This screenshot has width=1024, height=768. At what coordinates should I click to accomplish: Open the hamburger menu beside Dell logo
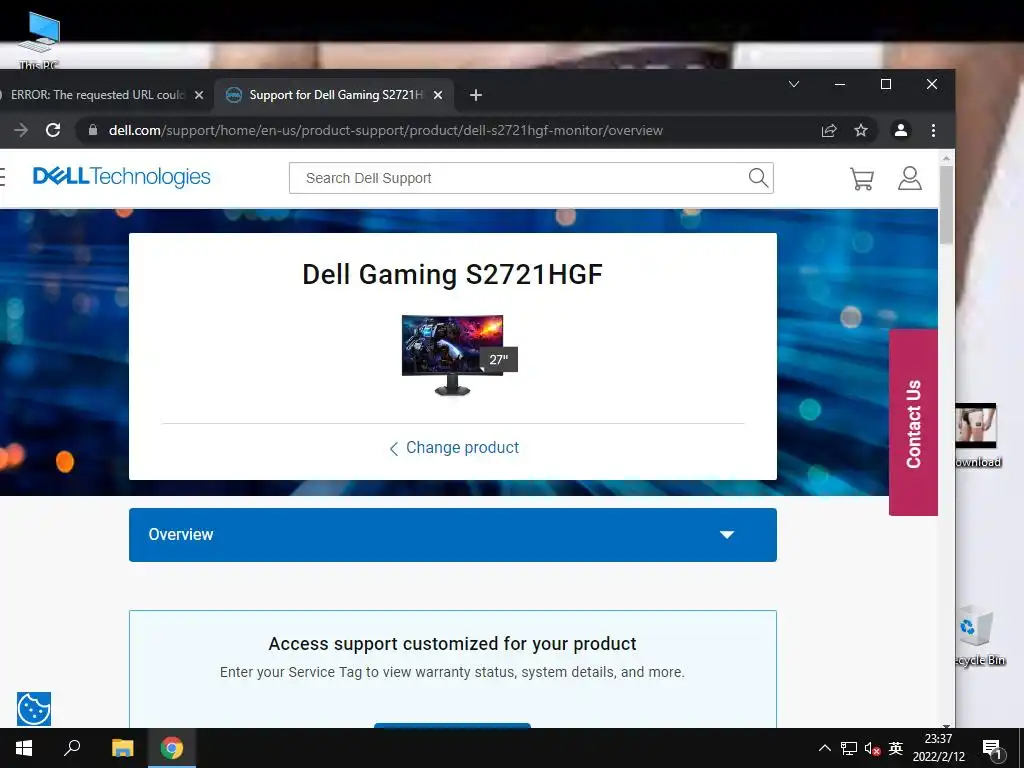click(x=2, y=177)
